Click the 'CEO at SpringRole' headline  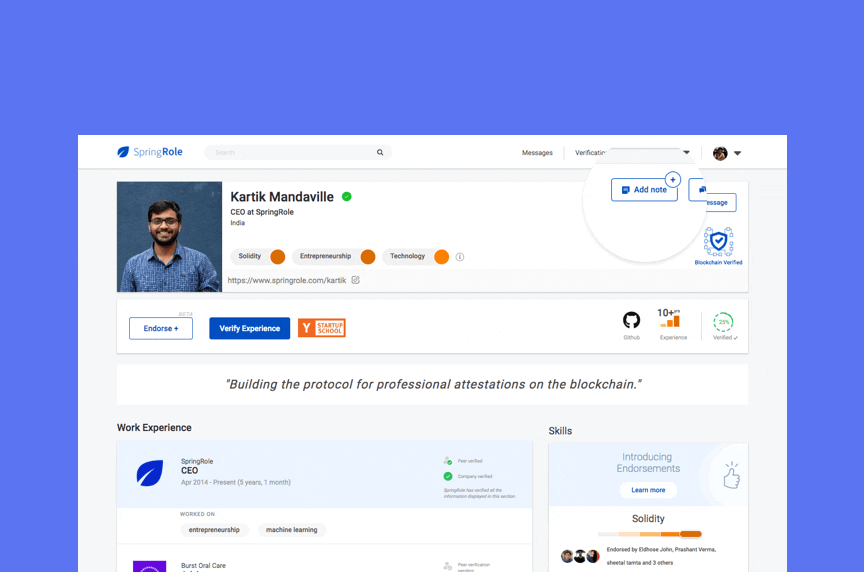pos(262,212)
